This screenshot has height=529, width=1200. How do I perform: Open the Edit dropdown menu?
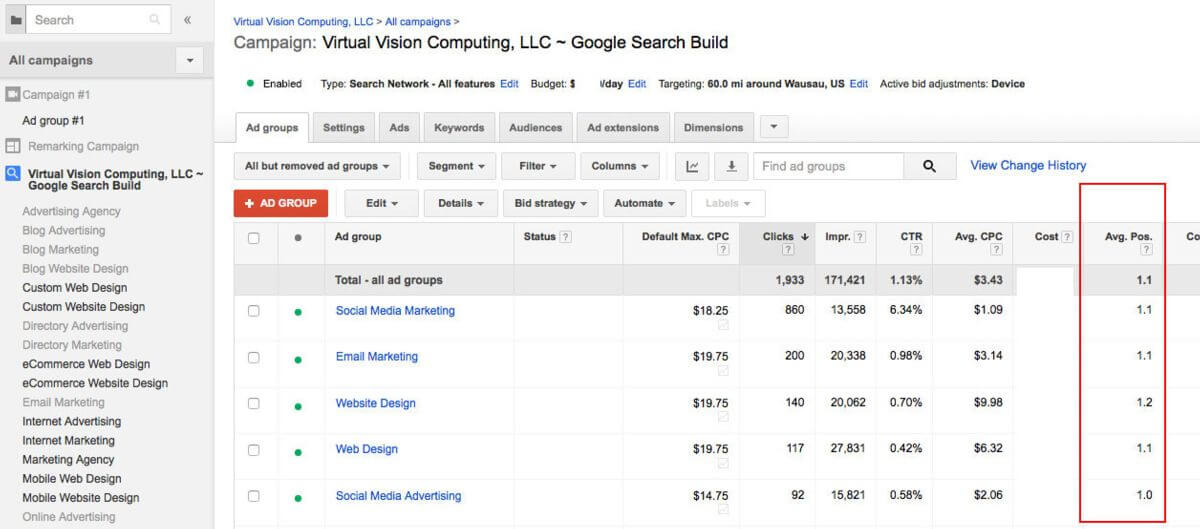click(x=381, y=203)
